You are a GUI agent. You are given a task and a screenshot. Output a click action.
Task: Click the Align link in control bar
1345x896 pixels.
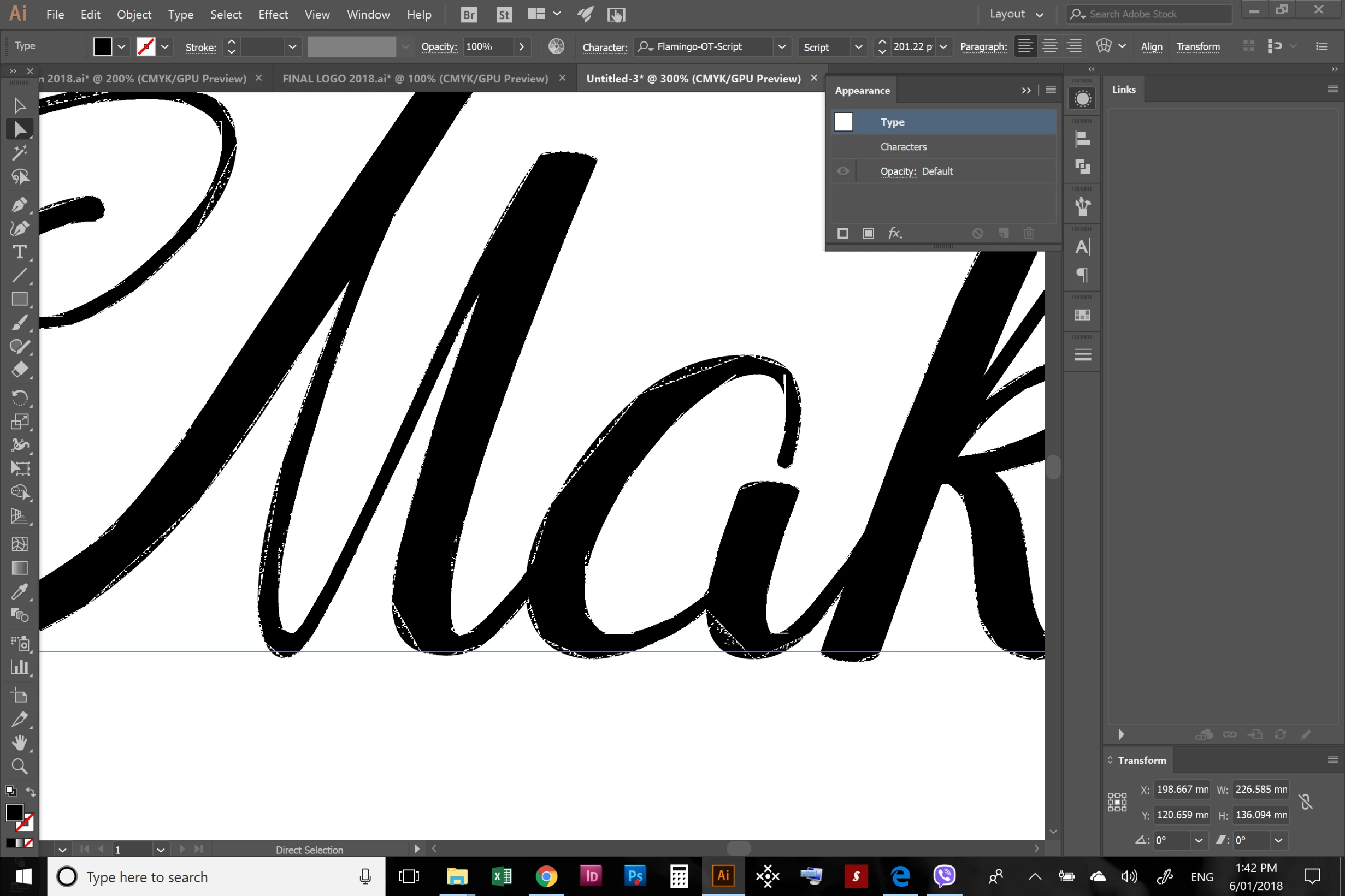click(x=1151, y=47)
